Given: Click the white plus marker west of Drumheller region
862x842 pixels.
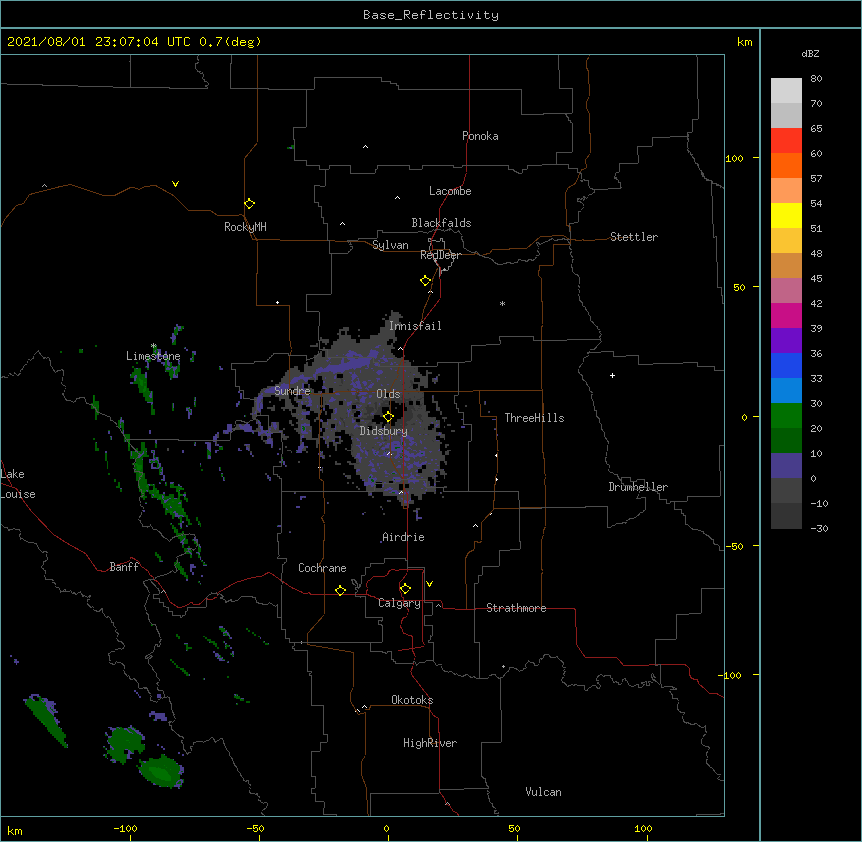Looking at the screenshot, I should click(612, 375).
